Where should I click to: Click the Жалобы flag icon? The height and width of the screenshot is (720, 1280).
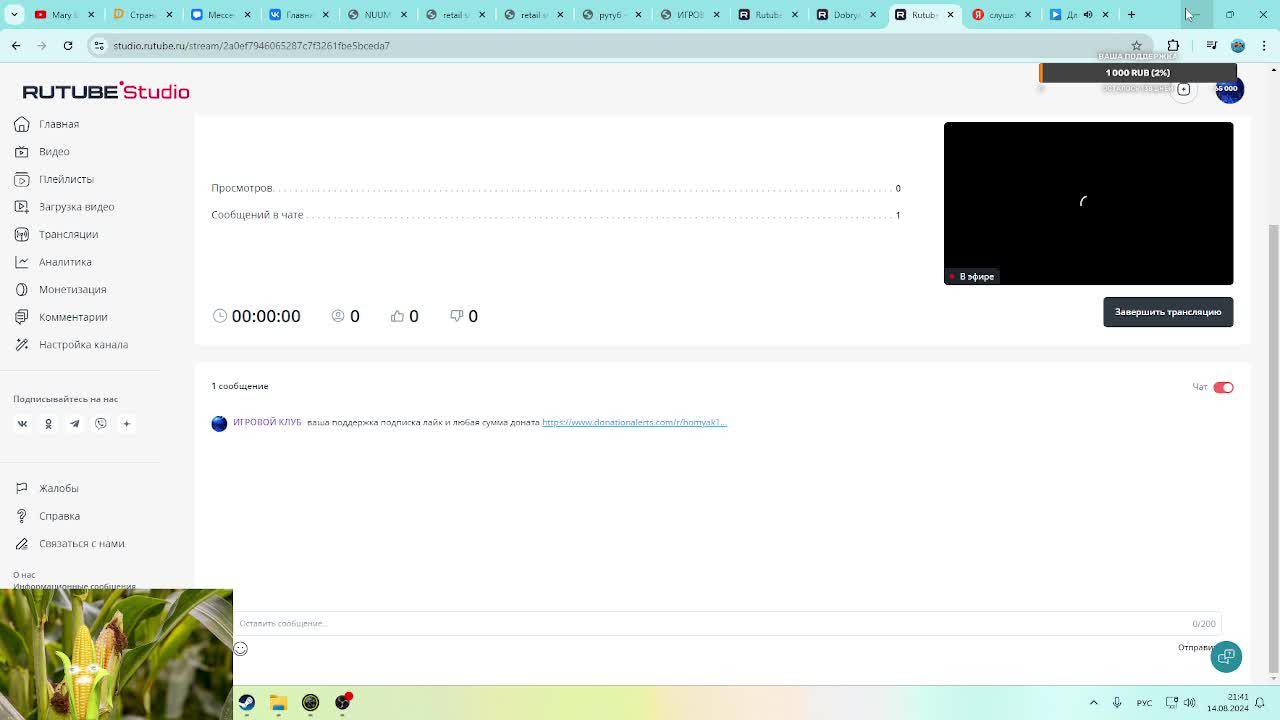(21, 488)
